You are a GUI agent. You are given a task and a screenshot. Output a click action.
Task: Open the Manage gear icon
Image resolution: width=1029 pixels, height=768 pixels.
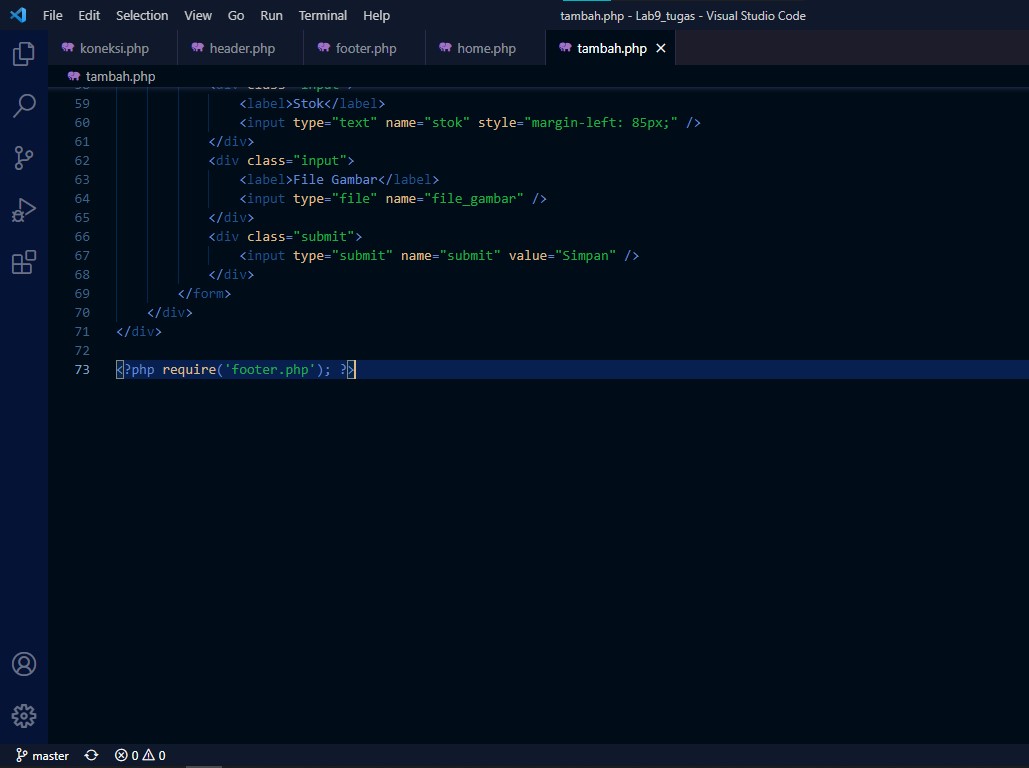tap(24, 716)
